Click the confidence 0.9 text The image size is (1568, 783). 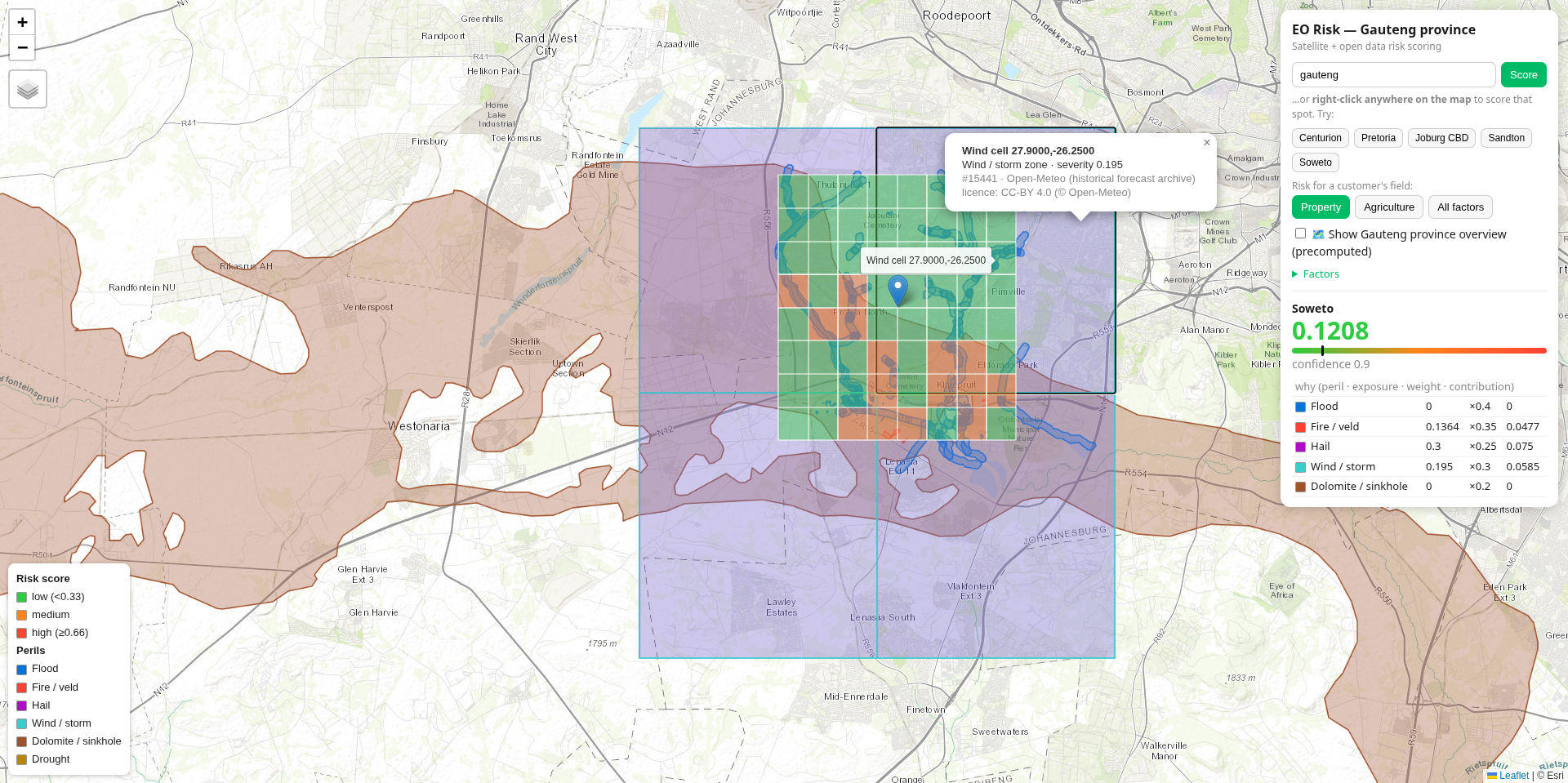tap(1330, 364)
